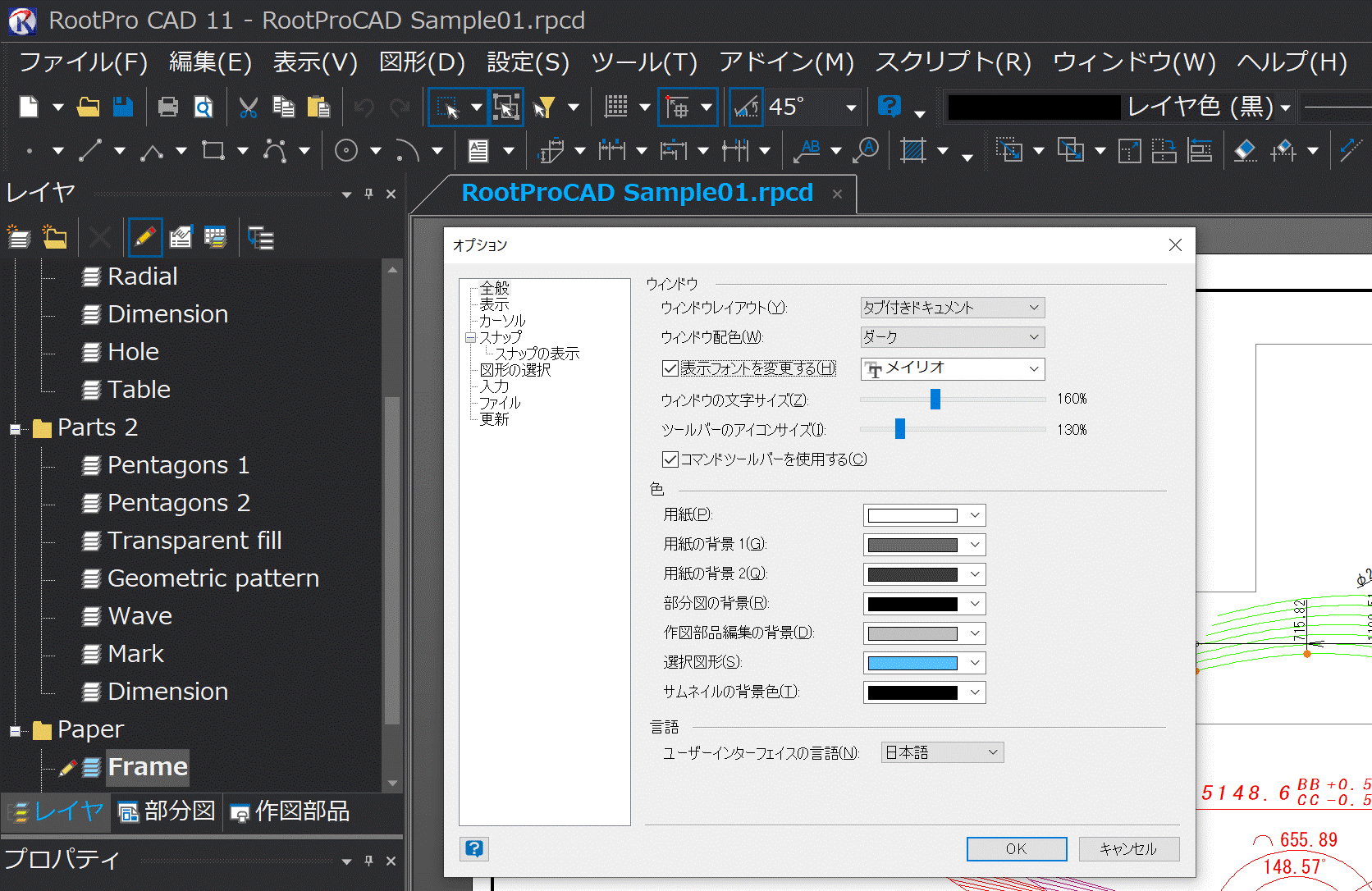
Task: Cut selection with the scissors icon
Action: (248, 107)
